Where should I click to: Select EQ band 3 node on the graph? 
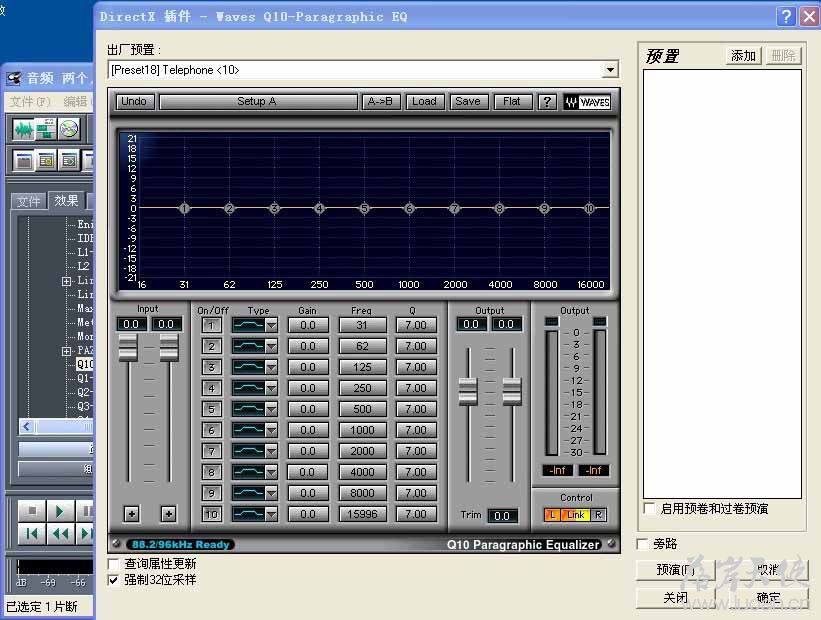(274, 208)
